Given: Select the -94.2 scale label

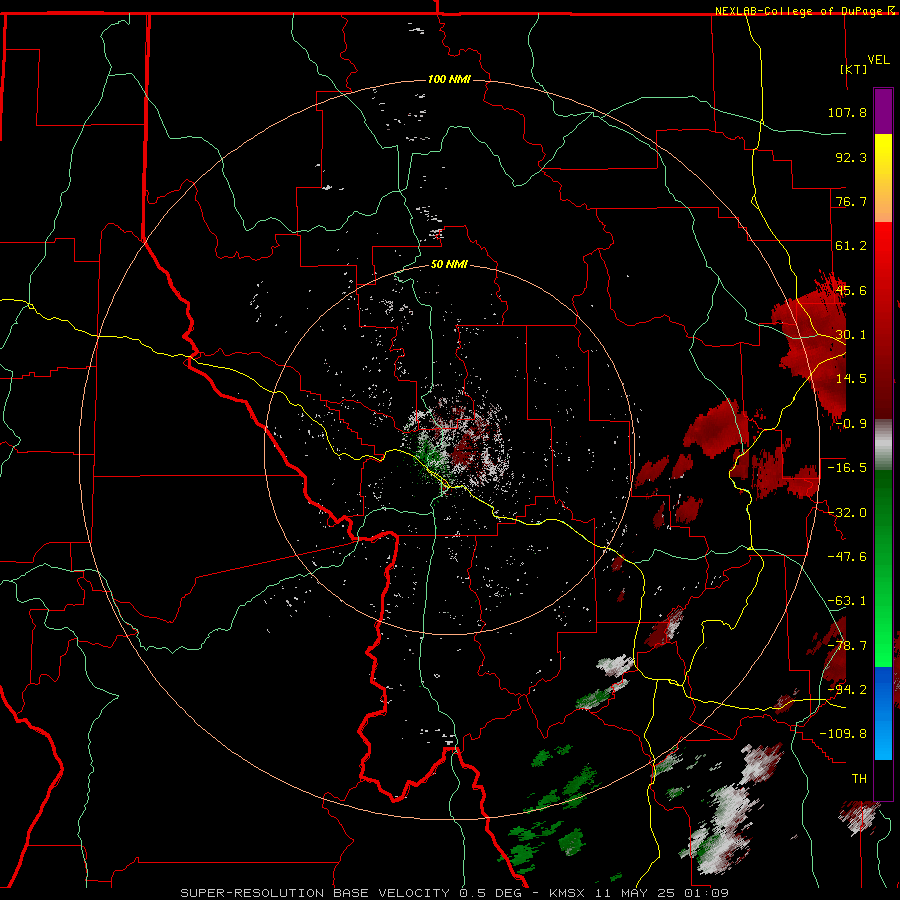Looking at the screenshot, I should (847, 689).
